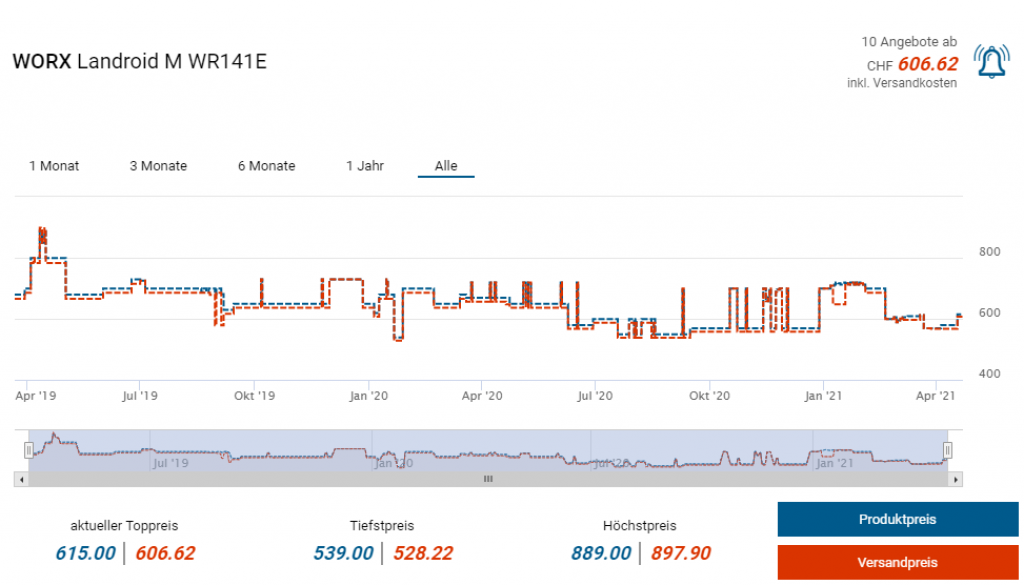Click the price alert bell icon
1024x585 pixels.
tap(991, 62)
